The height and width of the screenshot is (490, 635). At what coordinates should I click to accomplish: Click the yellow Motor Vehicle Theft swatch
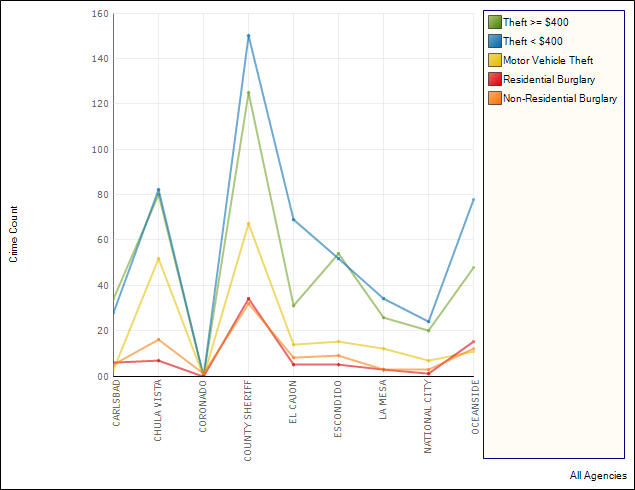coord(494,61)
